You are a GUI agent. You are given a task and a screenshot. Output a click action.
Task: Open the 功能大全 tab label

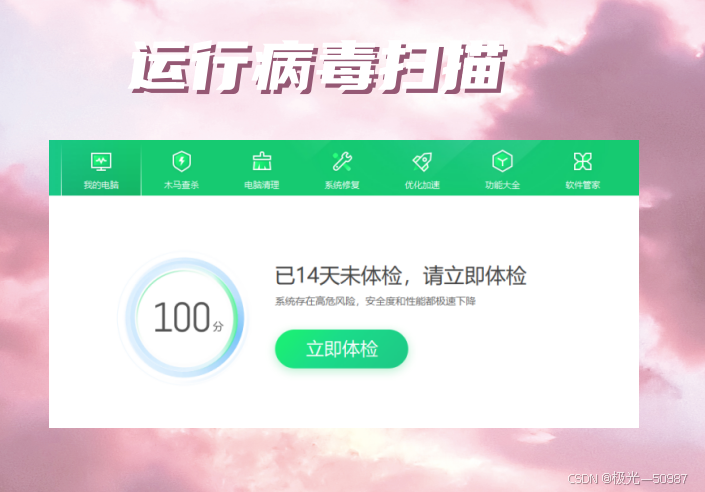coord(502,185)
